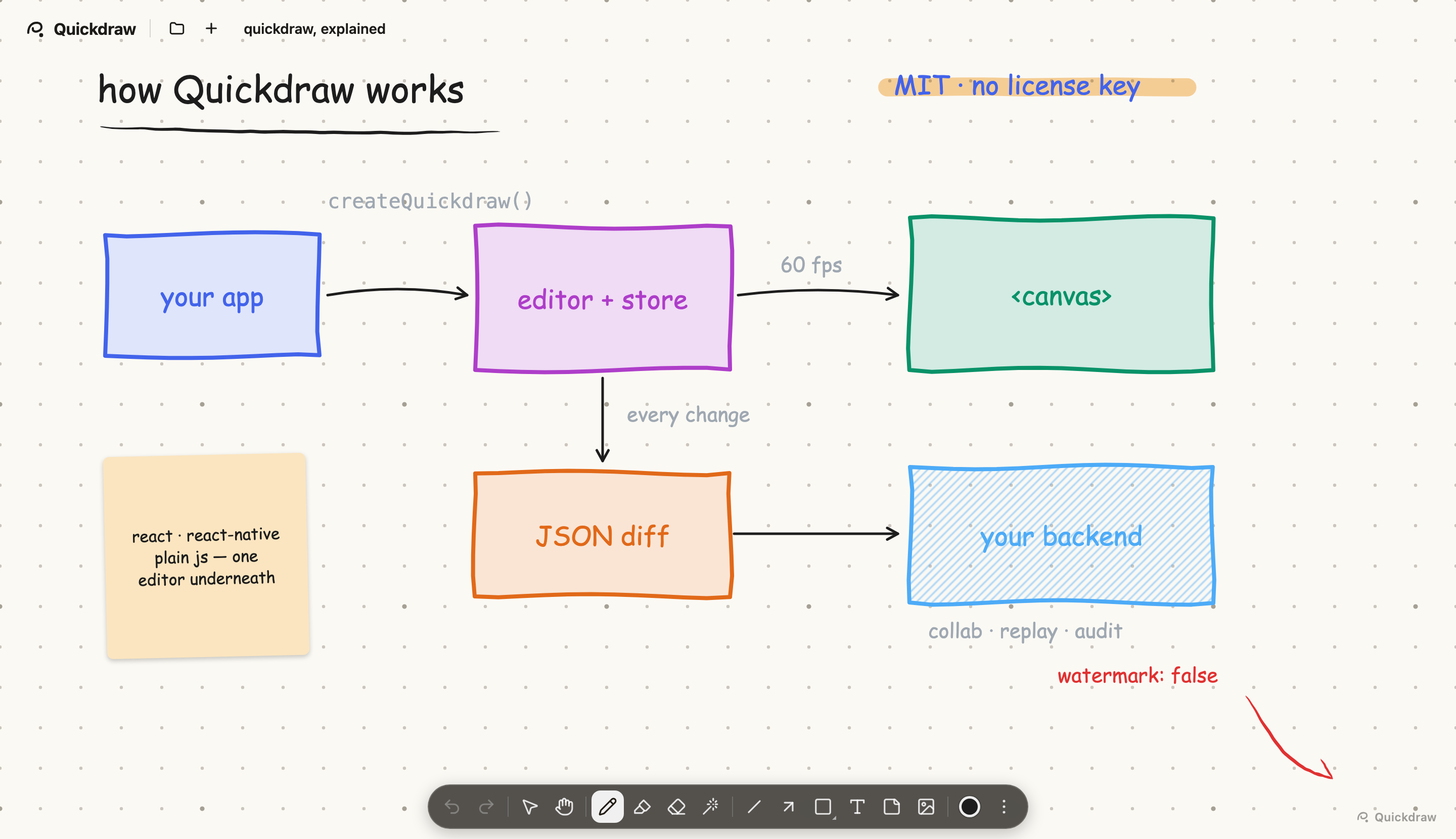Choose the text tool
1456x839 pixels.
coord(857,807)
